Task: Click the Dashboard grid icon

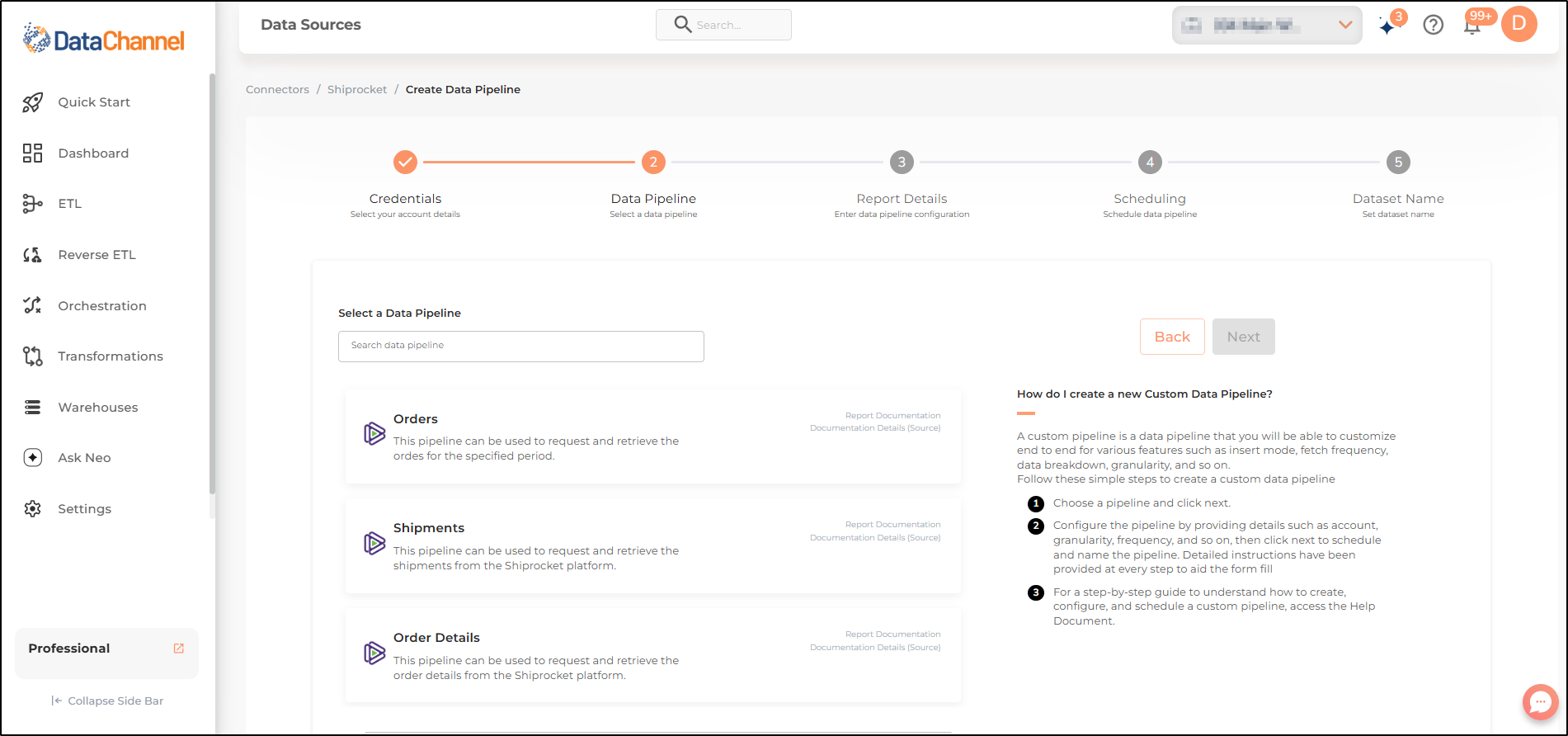Action: 32,153
